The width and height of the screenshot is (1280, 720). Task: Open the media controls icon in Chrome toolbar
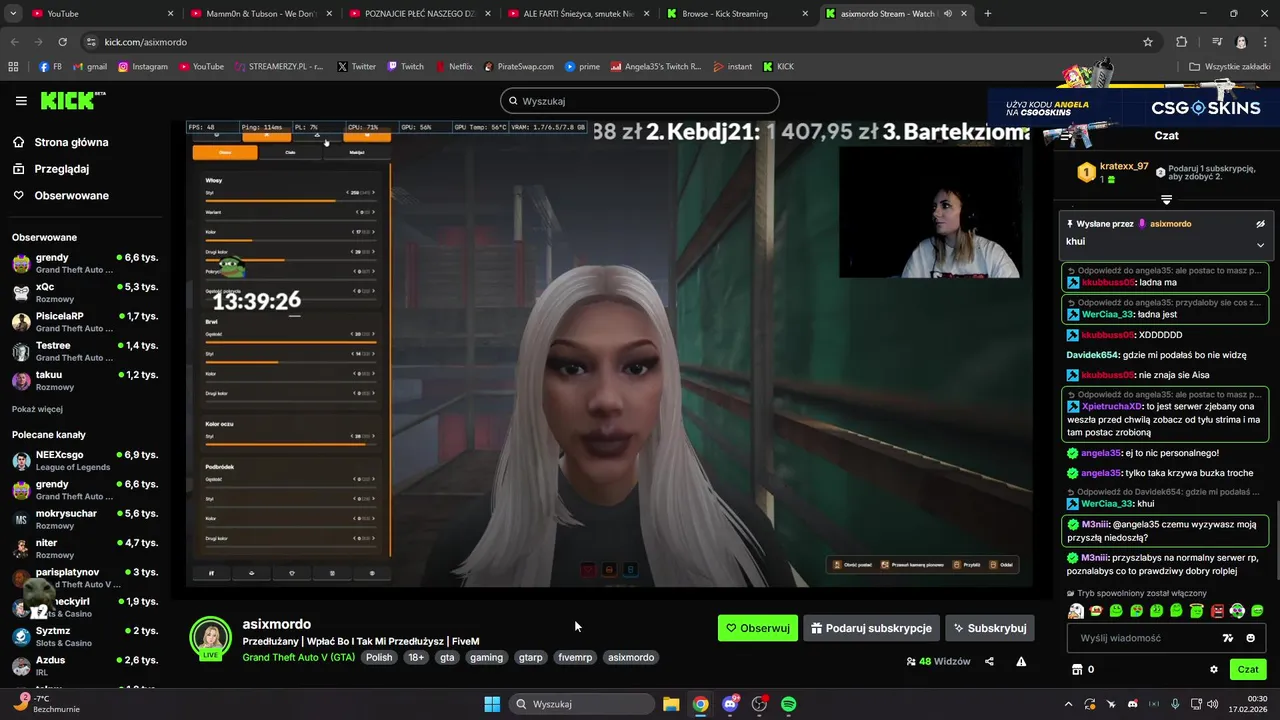pyautogui.click(x=1217, y=42)
